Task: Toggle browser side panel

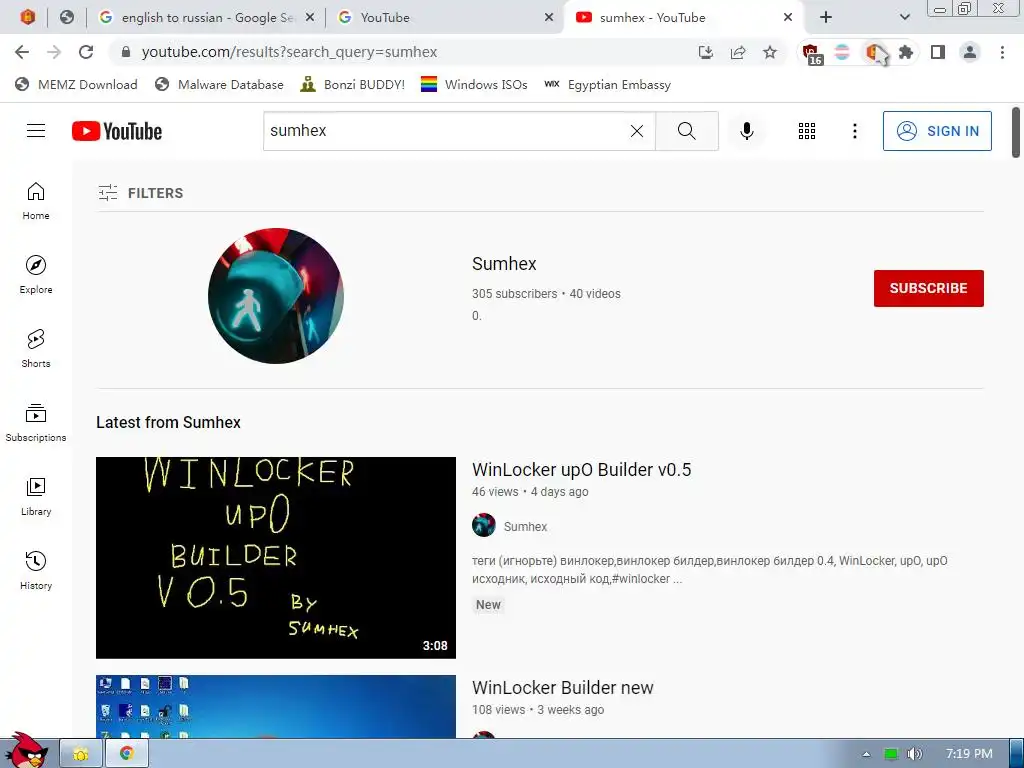Action: pos(938,52)
